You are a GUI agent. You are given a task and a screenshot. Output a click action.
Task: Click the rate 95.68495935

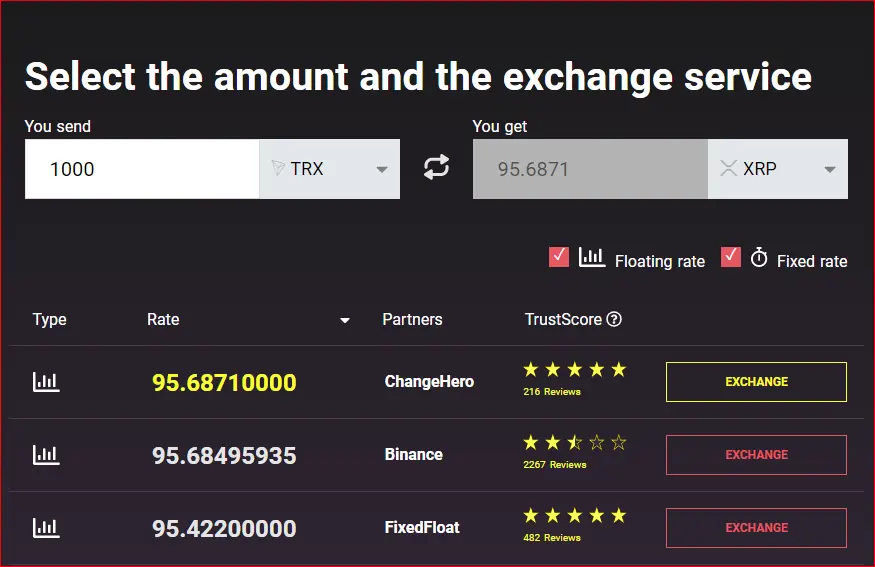click(x=224, y=456)
